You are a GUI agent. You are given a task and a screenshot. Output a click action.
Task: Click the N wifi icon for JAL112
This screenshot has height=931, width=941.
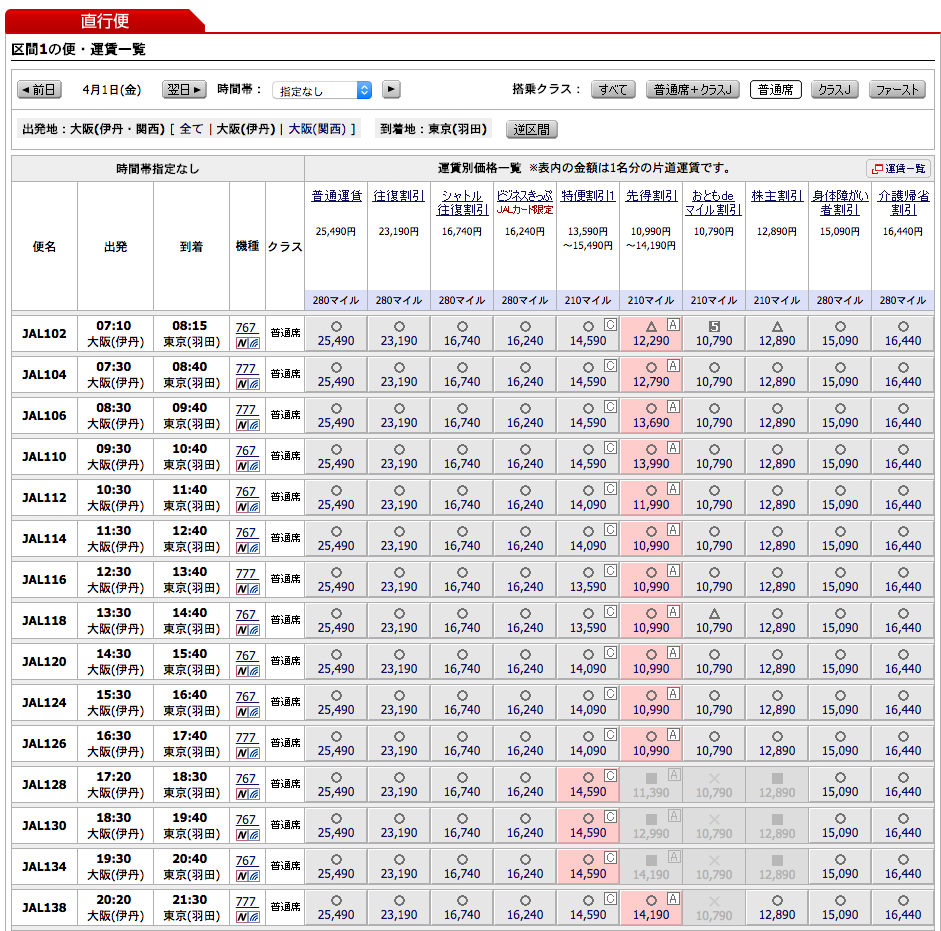[247, 507]
